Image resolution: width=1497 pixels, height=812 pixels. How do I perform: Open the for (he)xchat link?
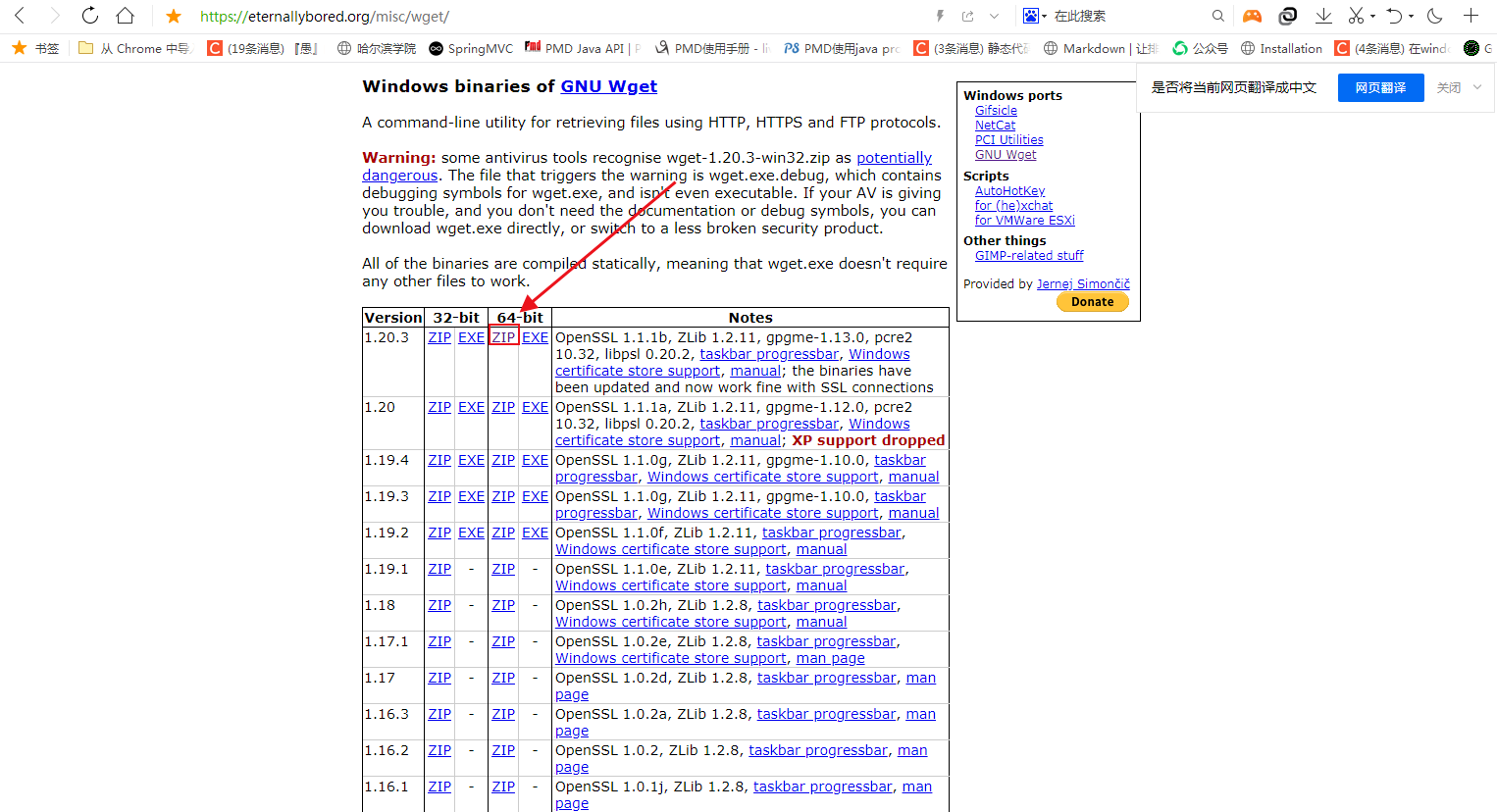(1013, 206)
